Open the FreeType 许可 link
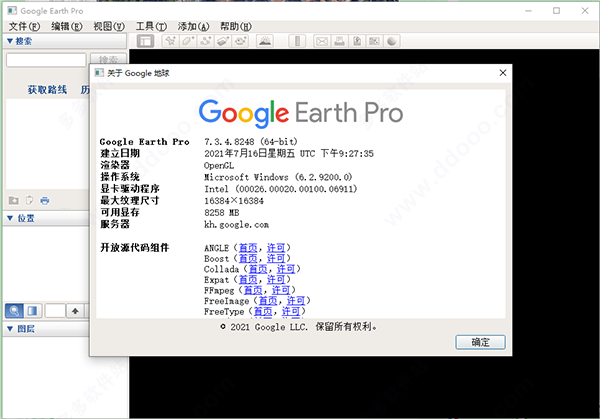 (291, 311)
